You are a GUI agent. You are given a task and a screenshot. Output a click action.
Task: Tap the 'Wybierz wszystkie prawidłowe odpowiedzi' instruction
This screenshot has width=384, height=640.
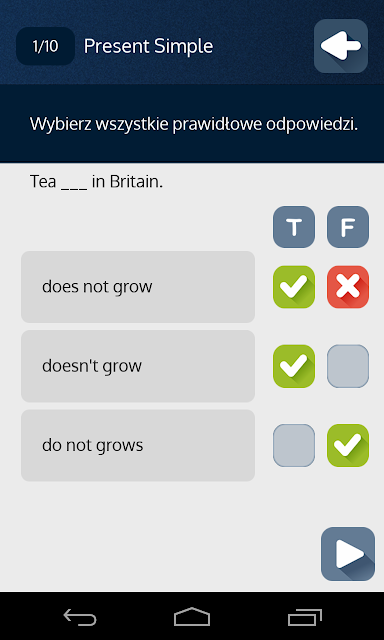(x=194, y=124)
